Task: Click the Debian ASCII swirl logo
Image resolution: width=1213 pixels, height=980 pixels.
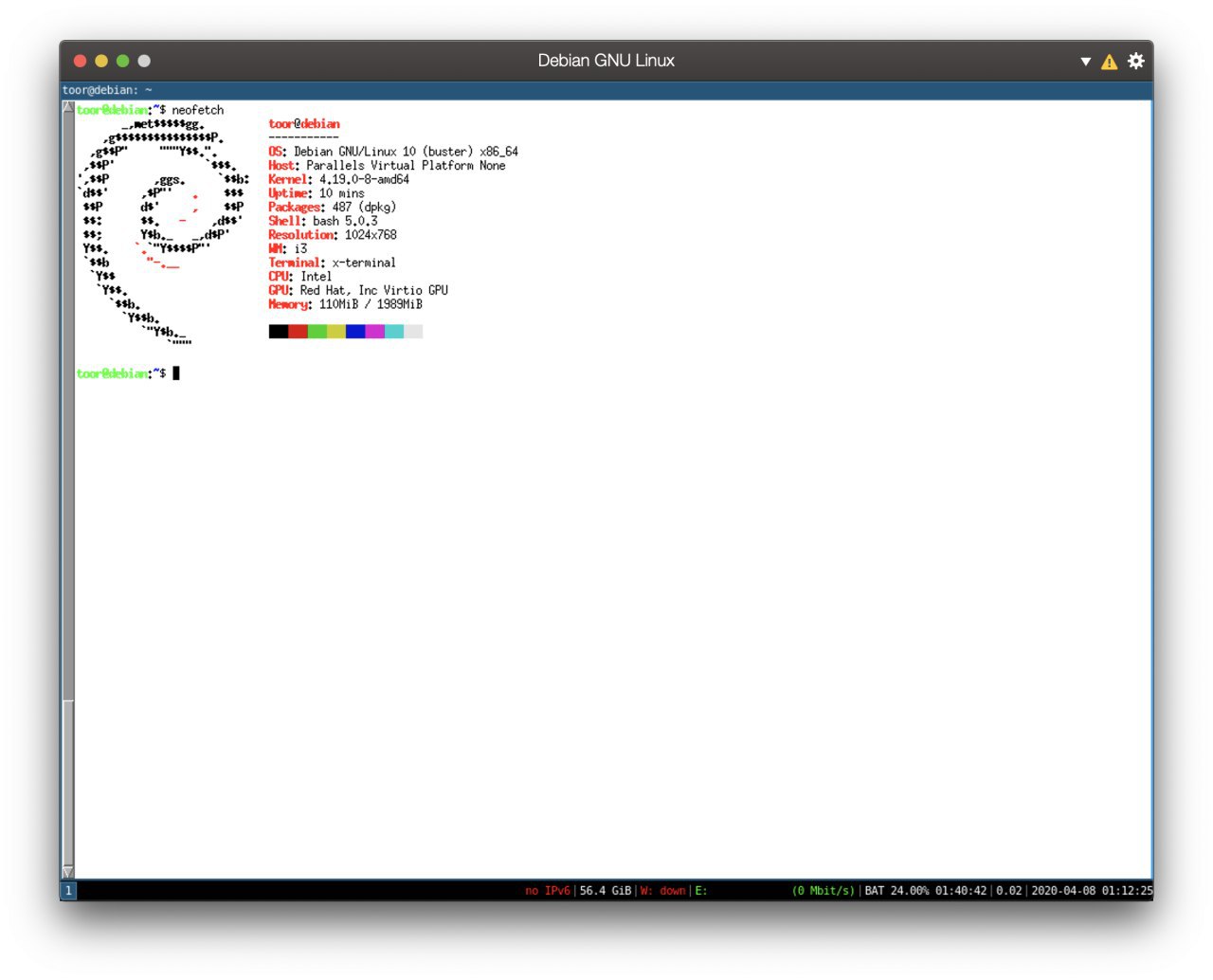Action: pos(163,231)
